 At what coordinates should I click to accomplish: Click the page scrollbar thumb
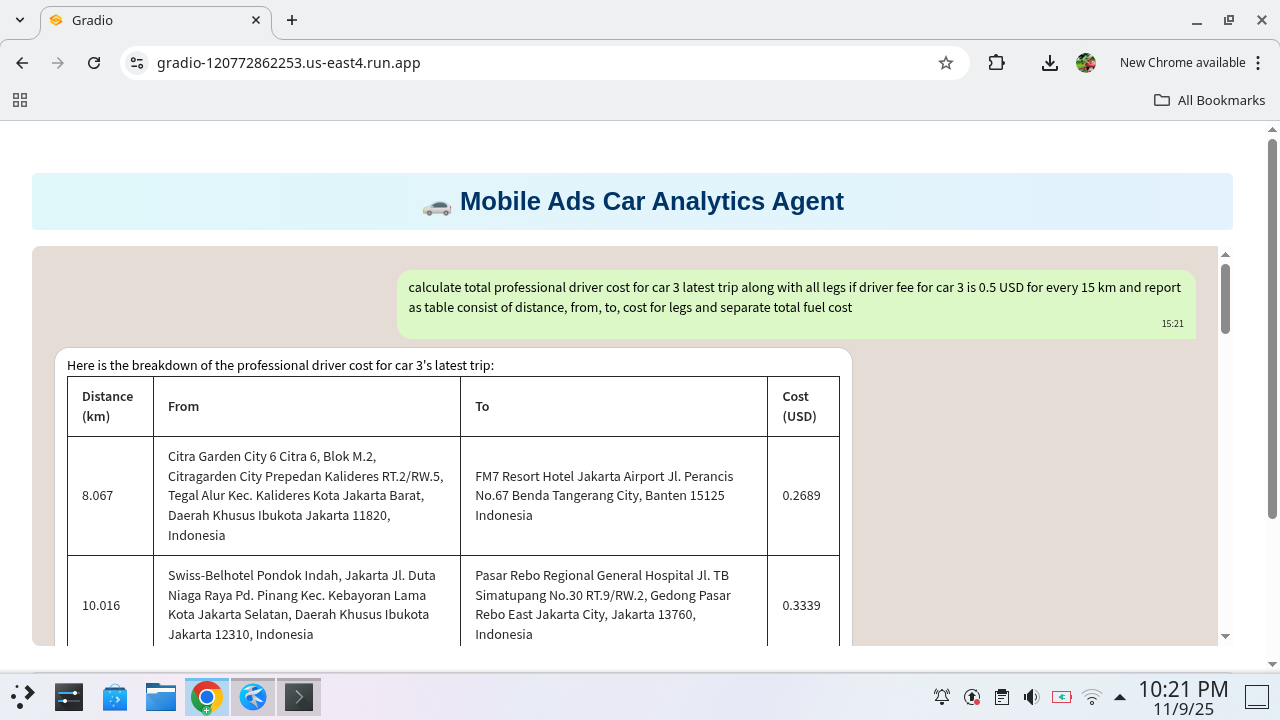1273,329
